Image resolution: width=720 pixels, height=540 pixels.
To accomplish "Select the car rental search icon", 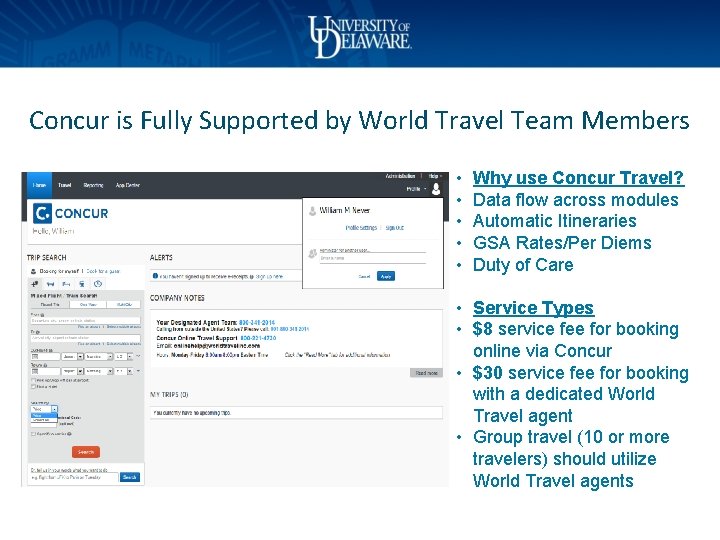I will click(x=51, y=284).
